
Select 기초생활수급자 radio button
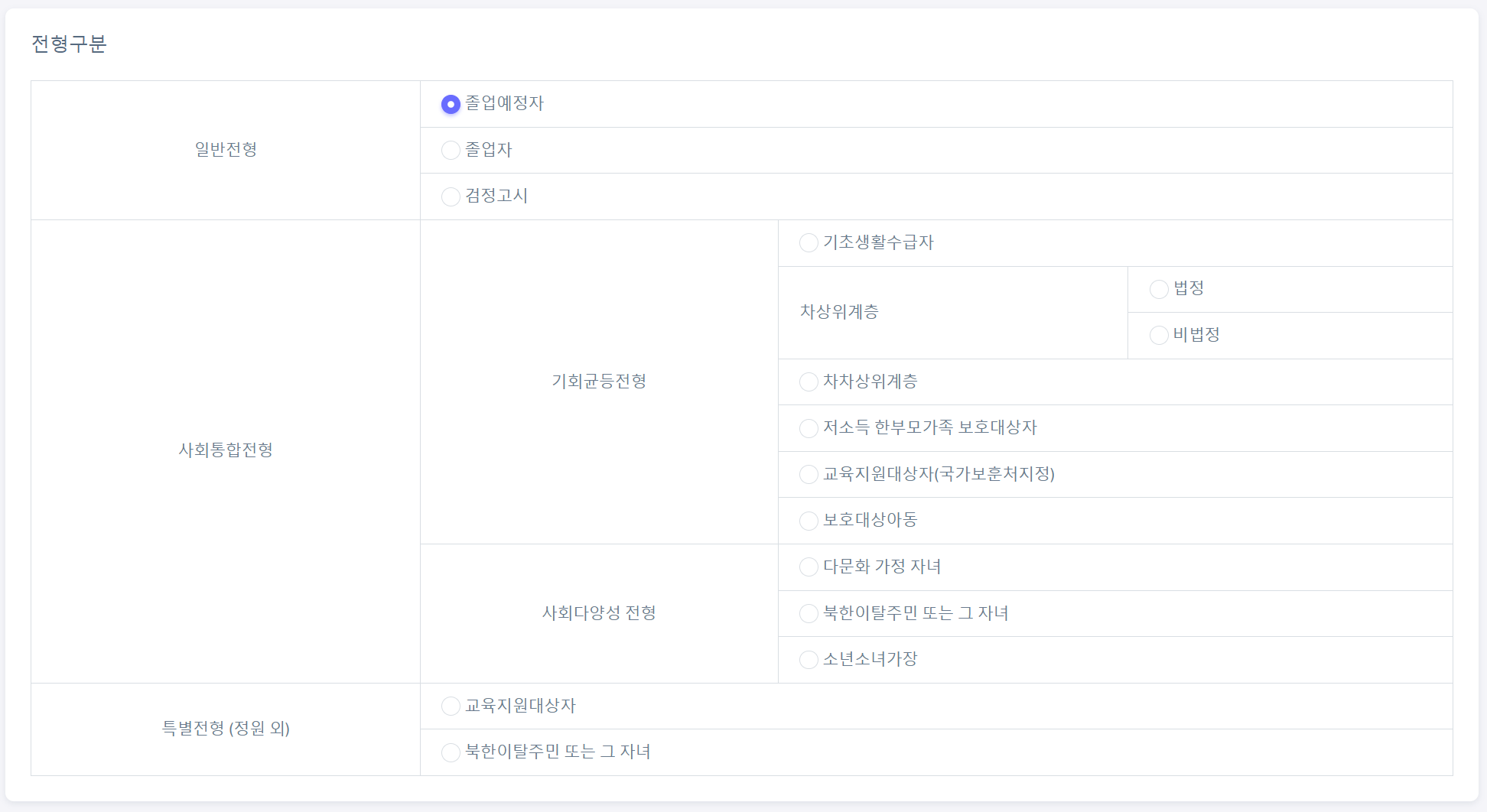coord(809,243)
